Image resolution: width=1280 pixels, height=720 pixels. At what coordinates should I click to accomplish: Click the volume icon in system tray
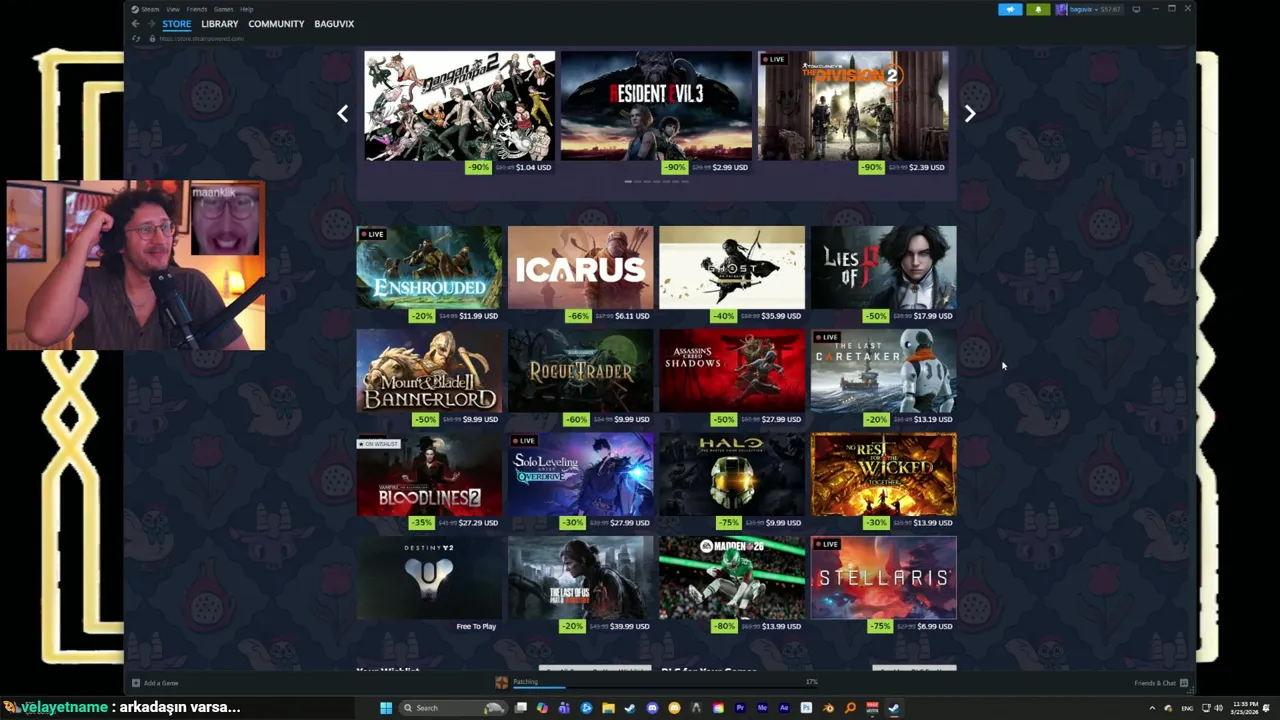[1218, 708]
